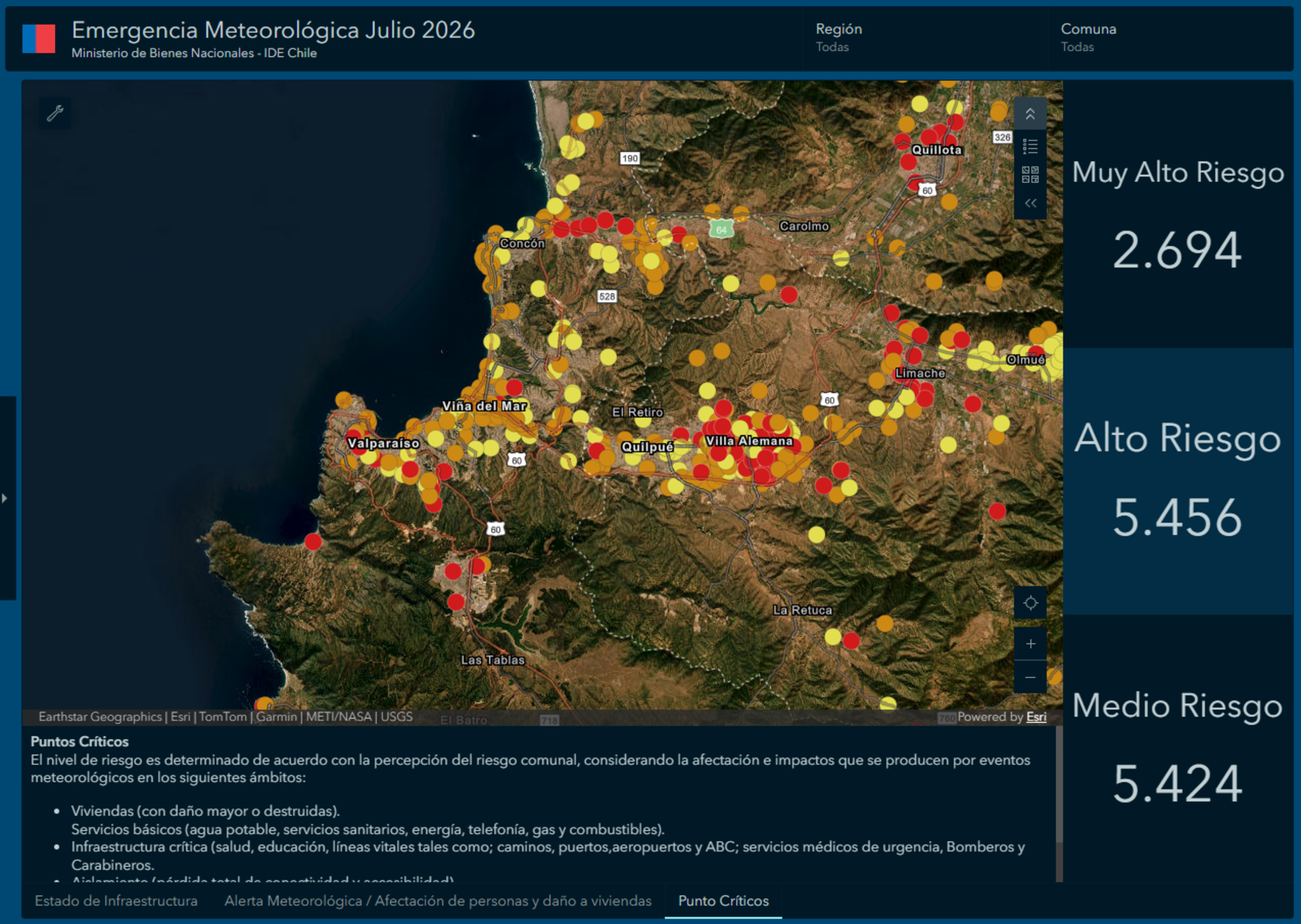
Task: Click the Esri attribution link
Action: coord(1036,716)
